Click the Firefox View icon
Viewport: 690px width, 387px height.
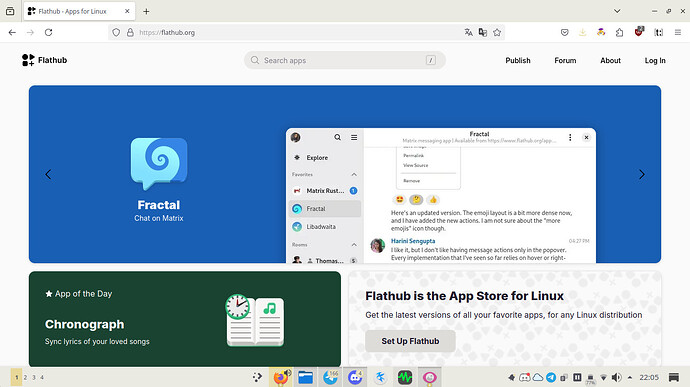[x=10, y=11]
